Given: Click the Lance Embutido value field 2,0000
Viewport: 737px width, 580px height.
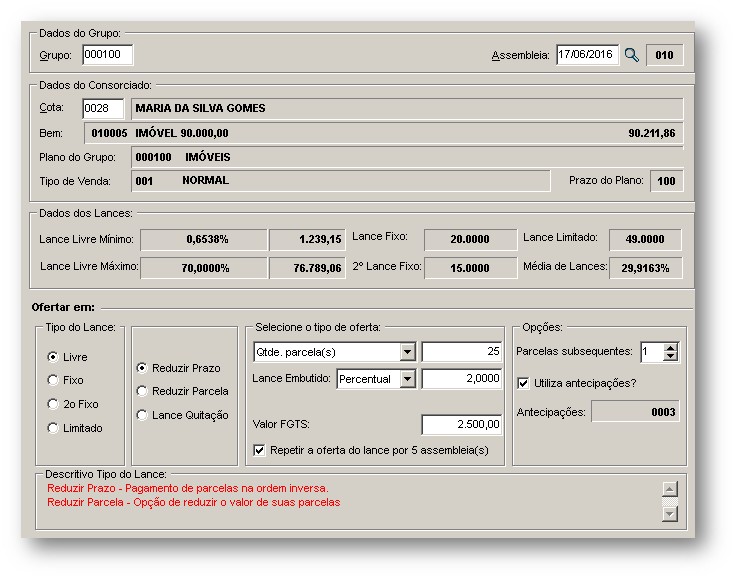Looking at the screenshot, I should [462, 379].
